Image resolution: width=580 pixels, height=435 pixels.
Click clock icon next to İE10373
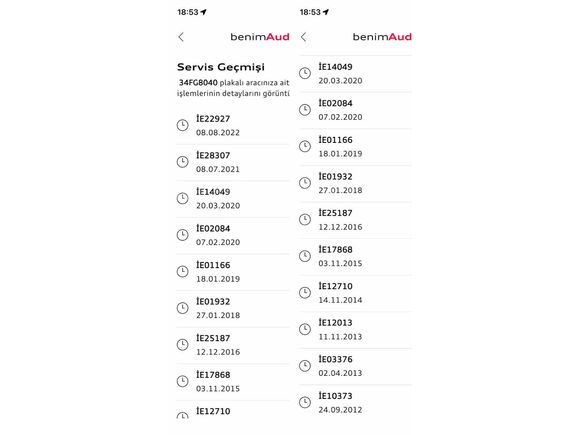tap(305, 402)
